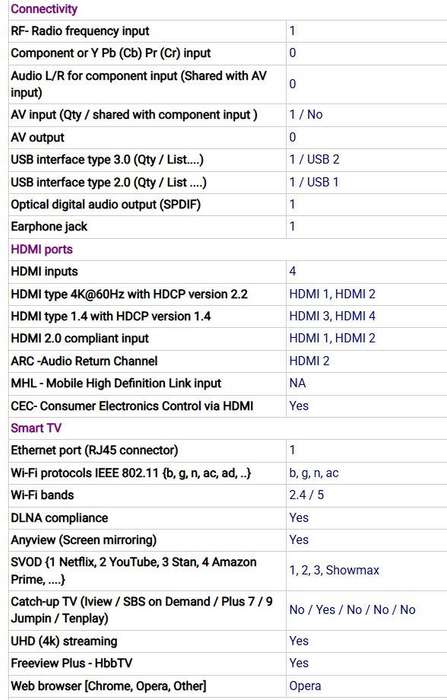Click the CEC- Consumer Electronics Control label
The image size is (447, 700).
132,406
